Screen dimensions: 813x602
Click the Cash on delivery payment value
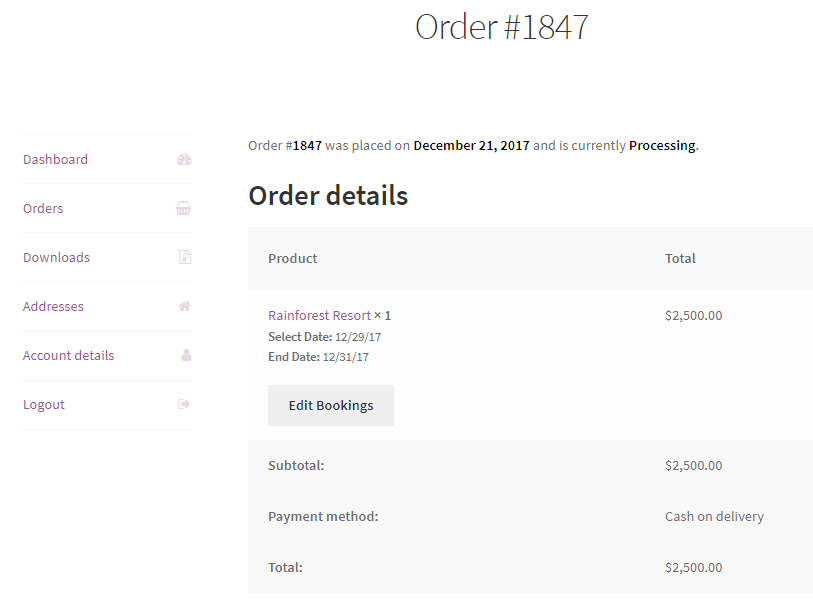[x=714, y=517]
